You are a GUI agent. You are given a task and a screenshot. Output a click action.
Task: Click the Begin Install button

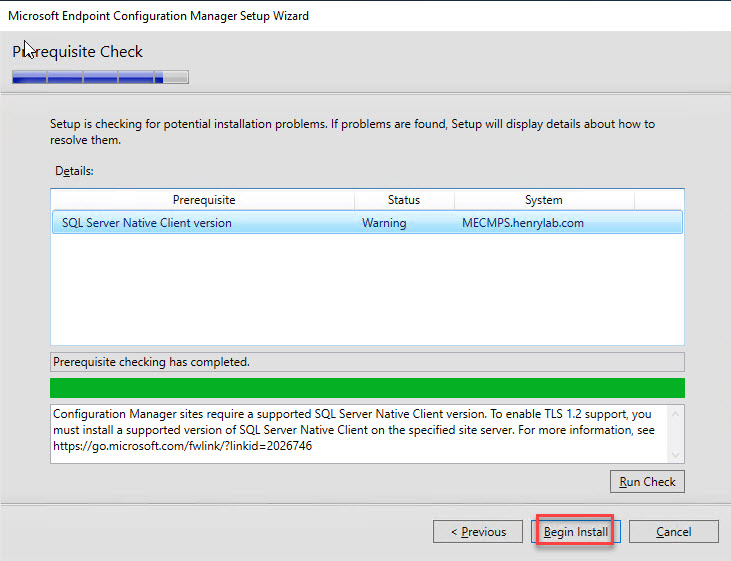pyautogui.click(x=575, y=532)
